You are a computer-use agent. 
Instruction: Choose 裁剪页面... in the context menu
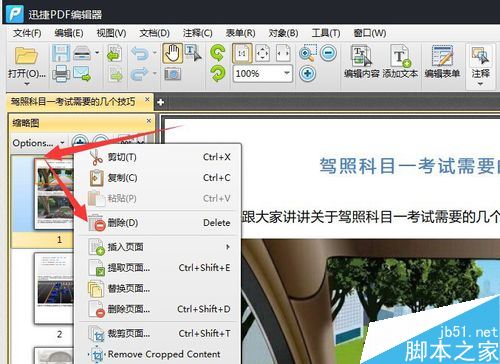click(x=159, y=333)
